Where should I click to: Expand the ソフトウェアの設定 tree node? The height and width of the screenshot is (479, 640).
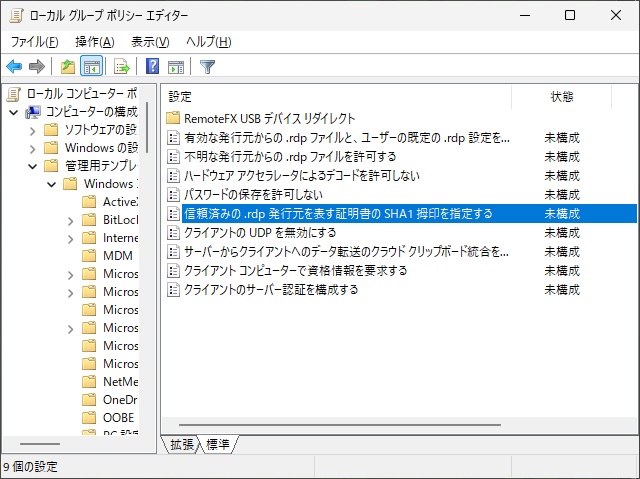[32, 130]
